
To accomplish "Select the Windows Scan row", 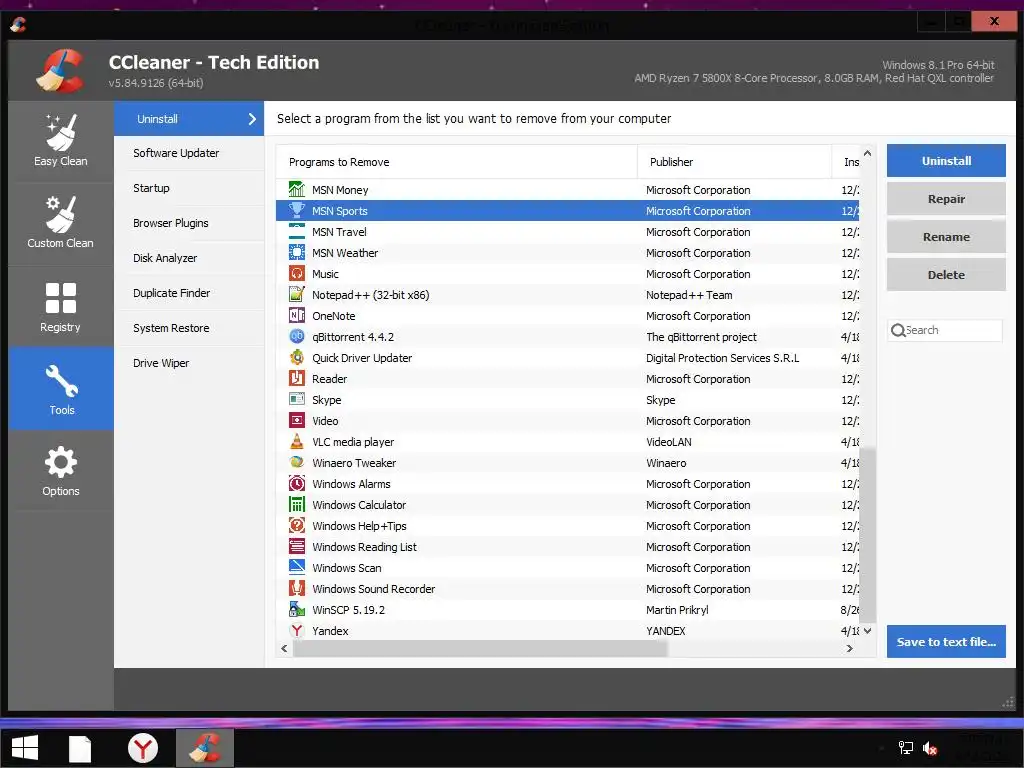I will pyautogui.click(x=568, y=568).
